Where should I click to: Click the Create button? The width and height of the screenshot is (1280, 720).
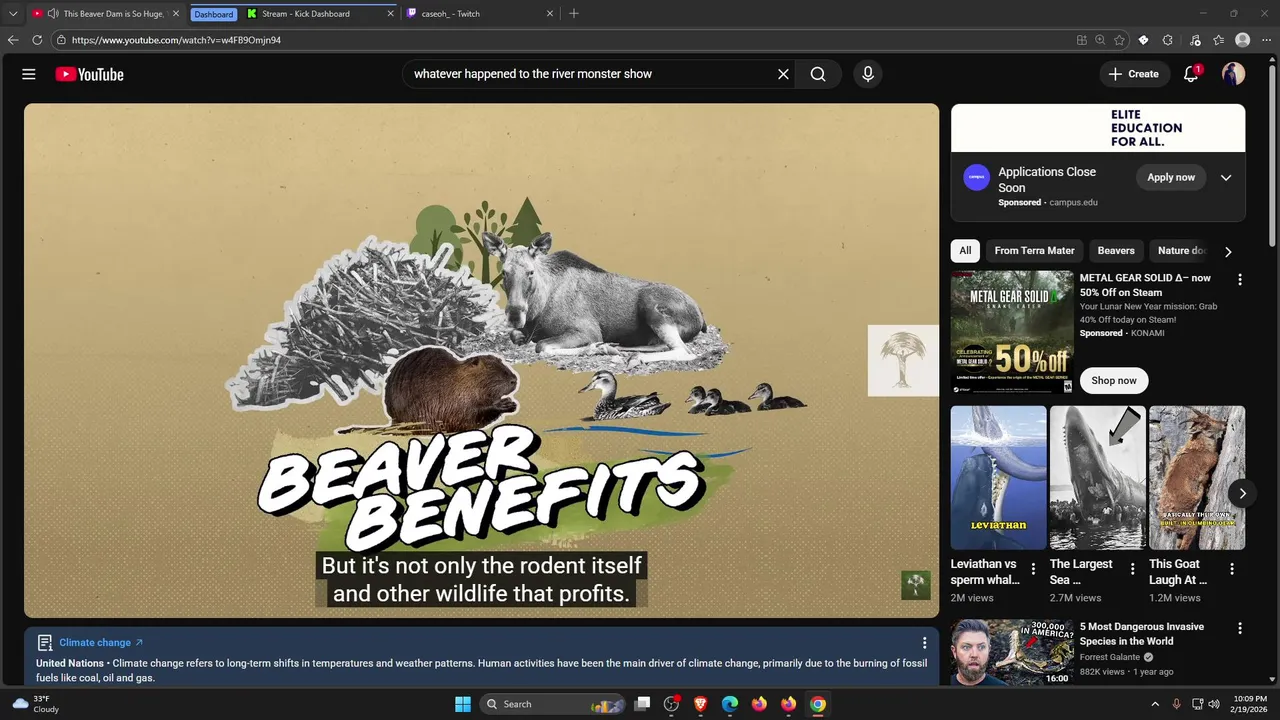tap(1134, 74)
